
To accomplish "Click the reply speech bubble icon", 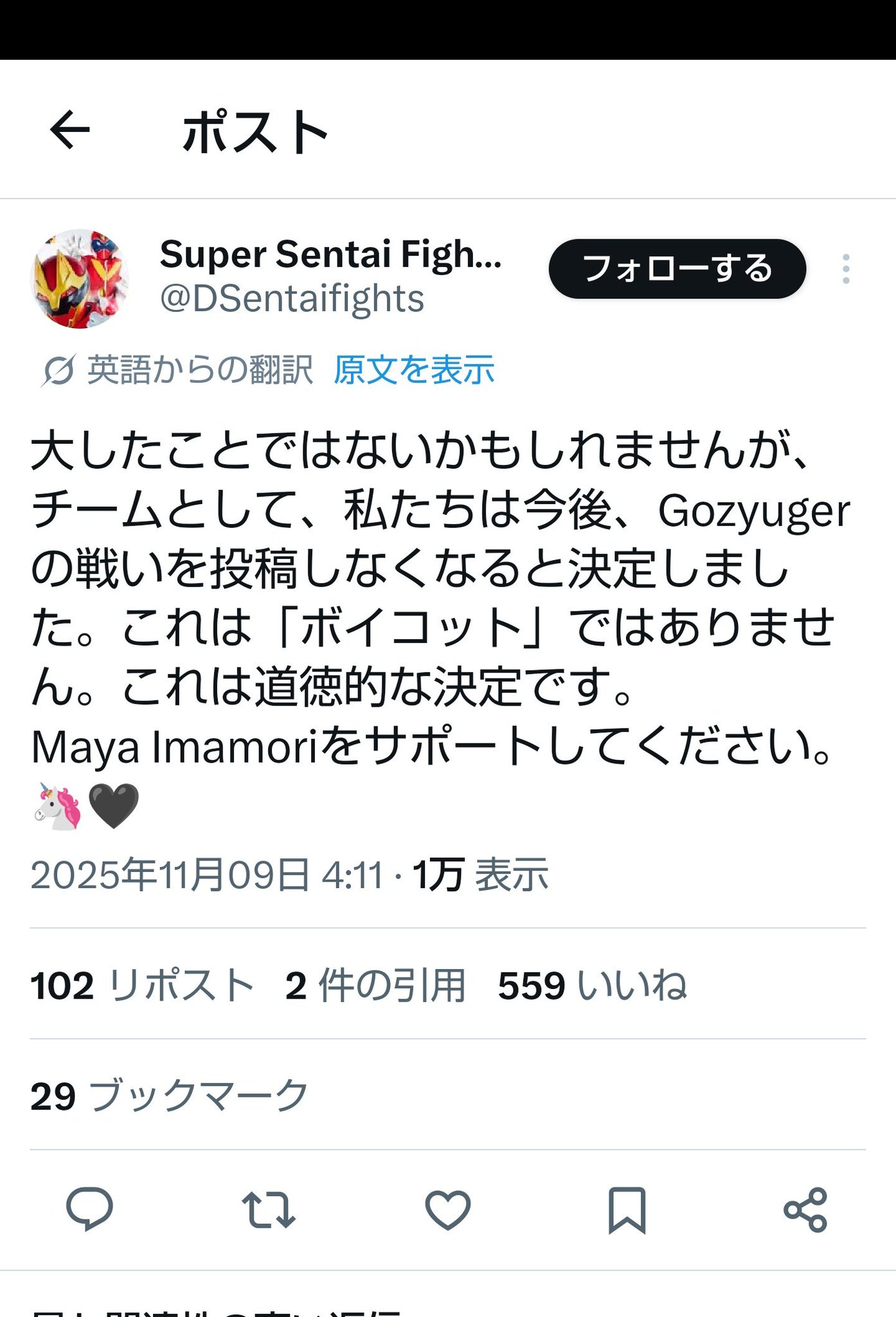I will 89,1209.
